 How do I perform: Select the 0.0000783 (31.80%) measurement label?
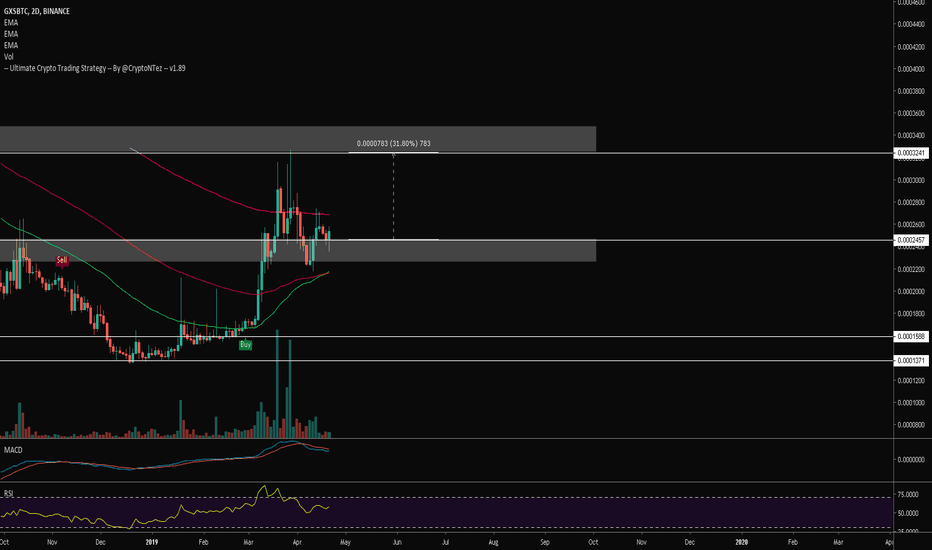tap(393, 143)
